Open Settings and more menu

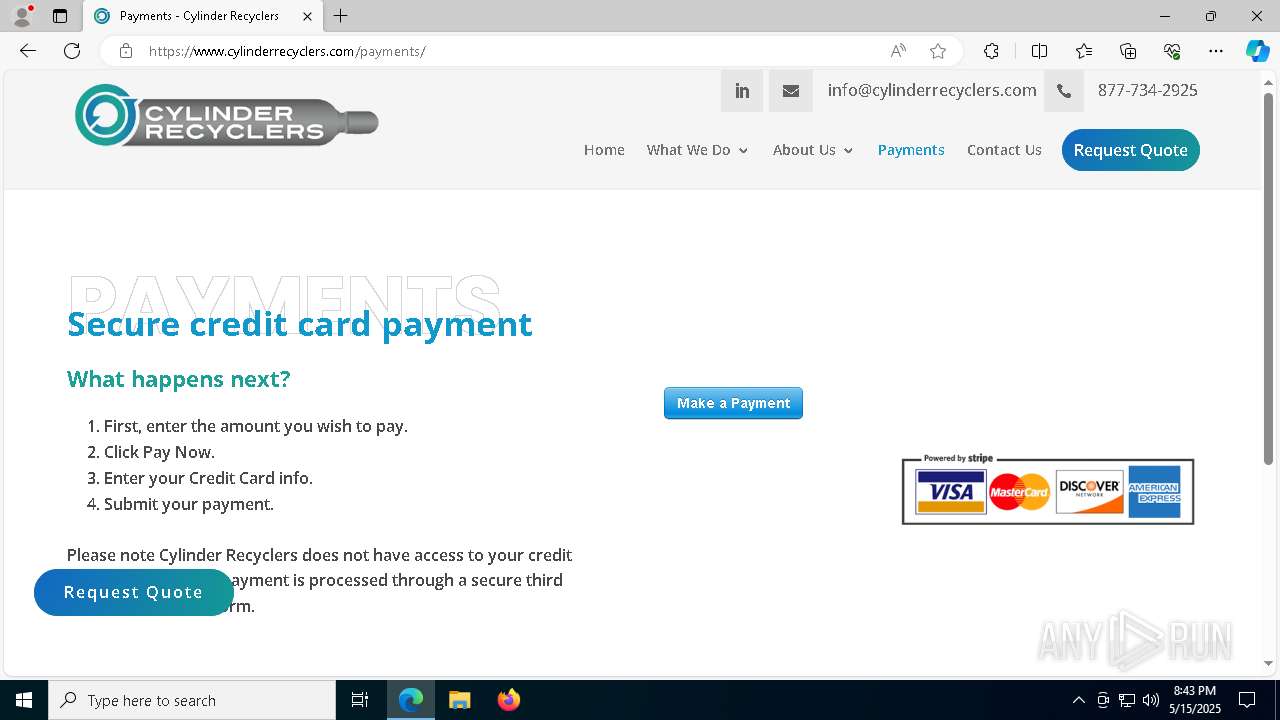click(1216, 51)
